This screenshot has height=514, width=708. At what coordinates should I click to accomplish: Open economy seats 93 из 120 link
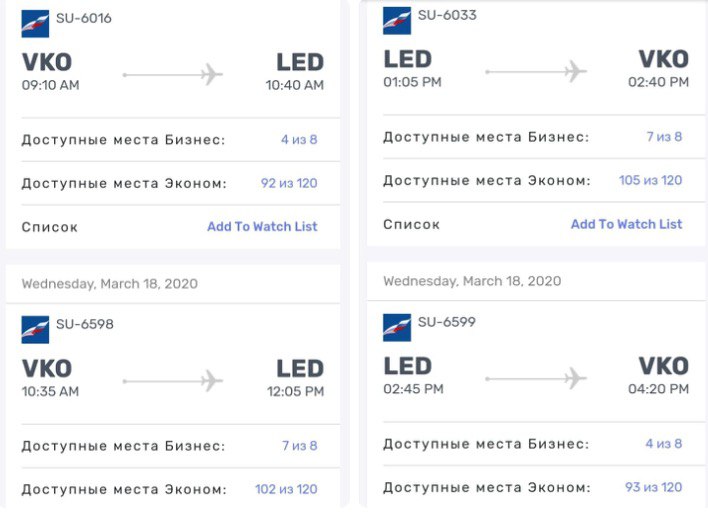[653, 487]
